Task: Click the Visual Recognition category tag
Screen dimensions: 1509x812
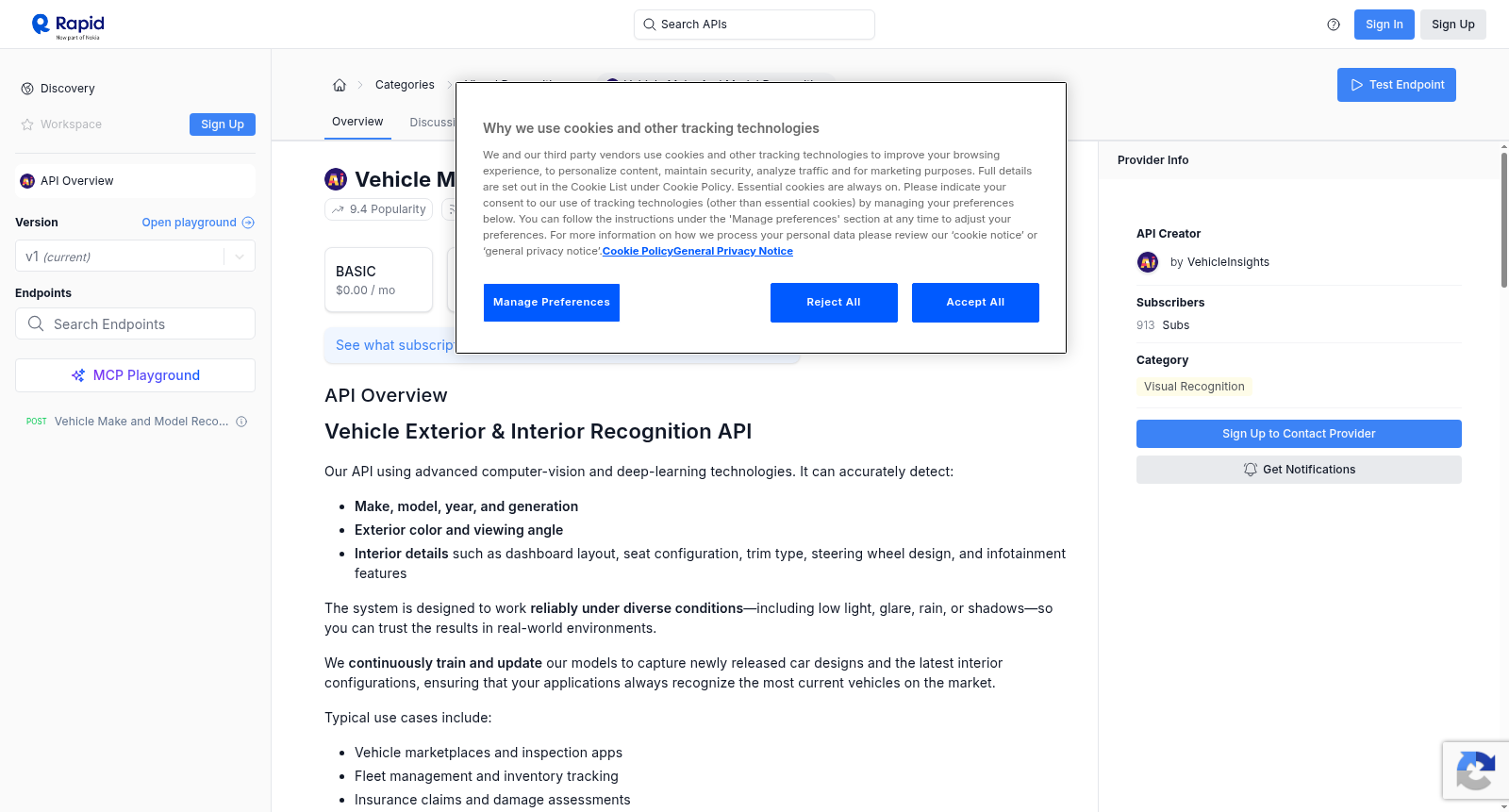Action: coord(1194,387)
